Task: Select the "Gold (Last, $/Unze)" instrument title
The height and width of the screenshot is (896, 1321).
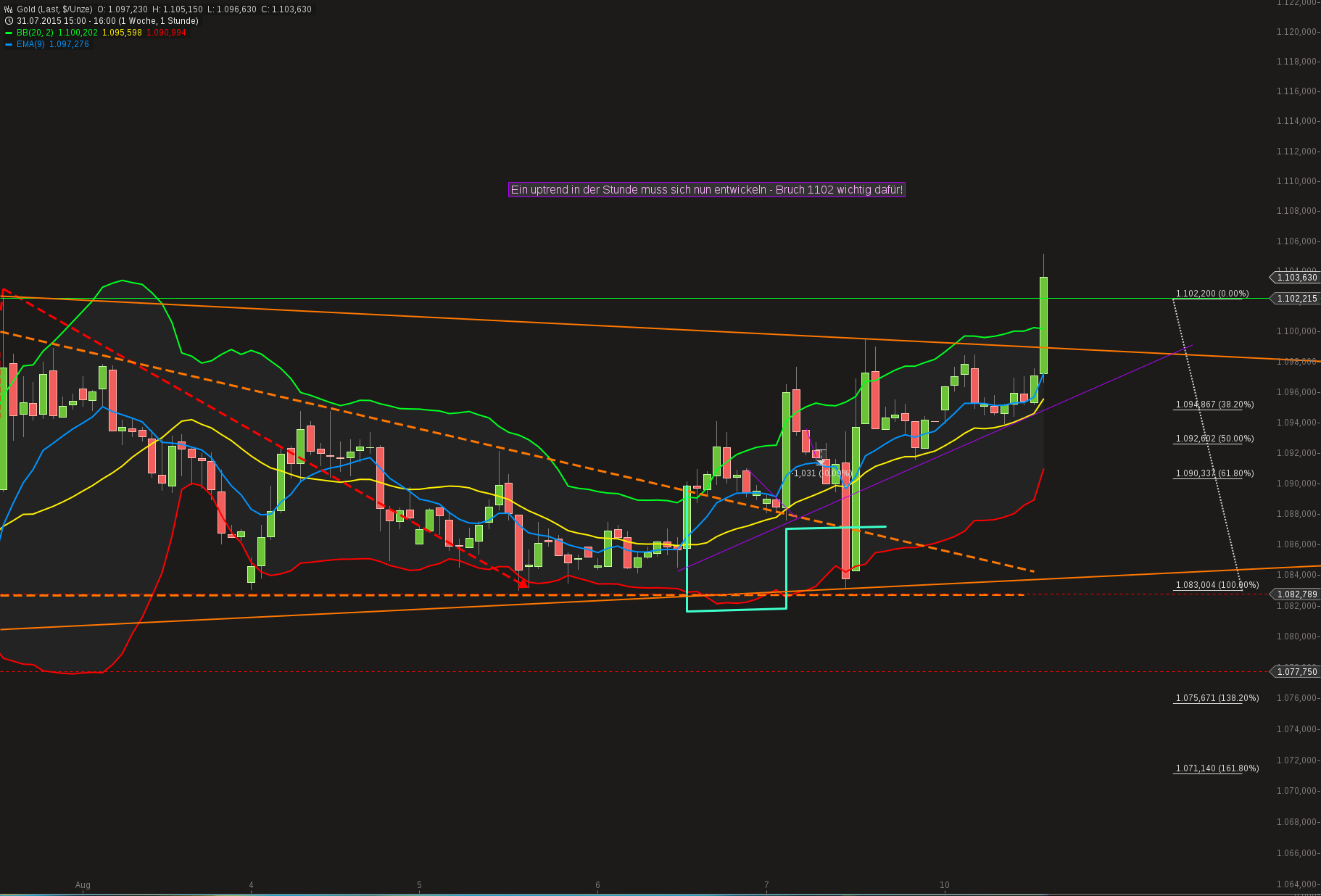Action: [x=54, y=9]
